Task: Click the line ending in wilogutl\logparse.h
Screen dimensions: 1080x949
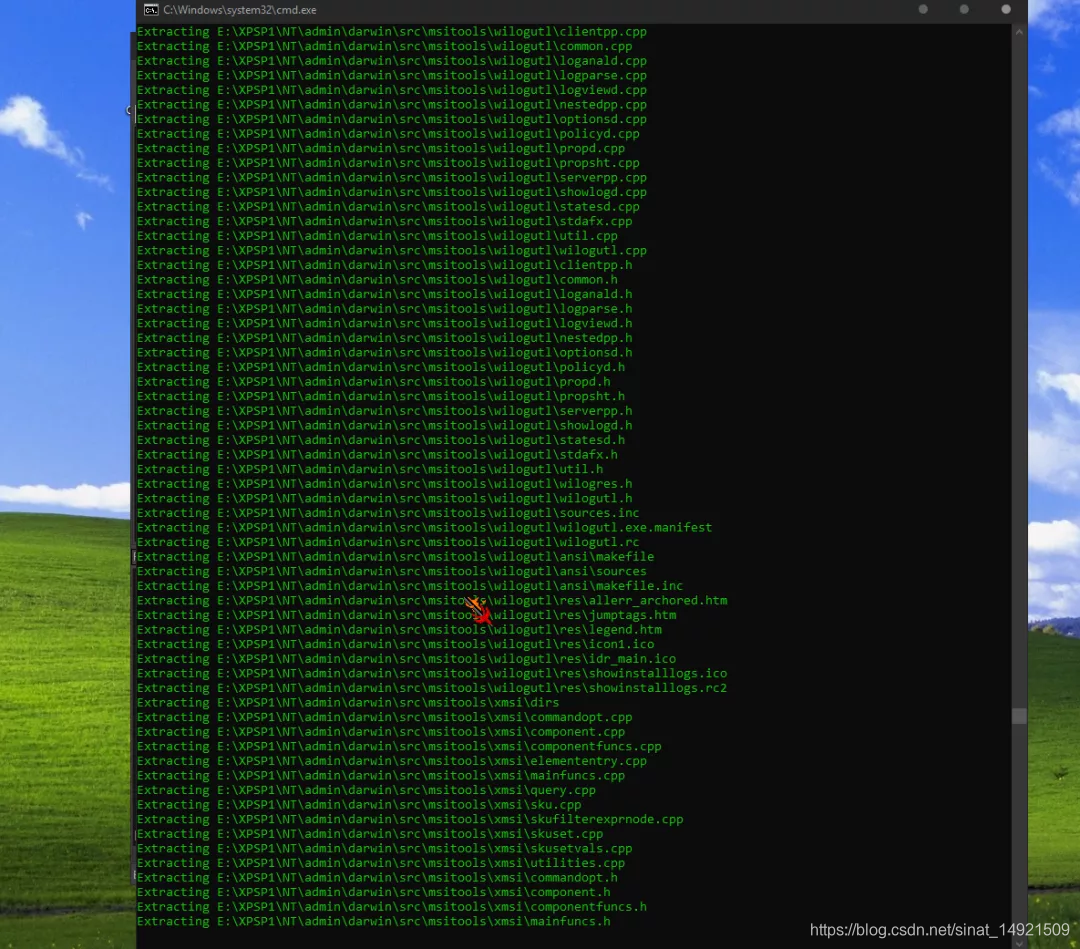Action: tap(384, 309)
